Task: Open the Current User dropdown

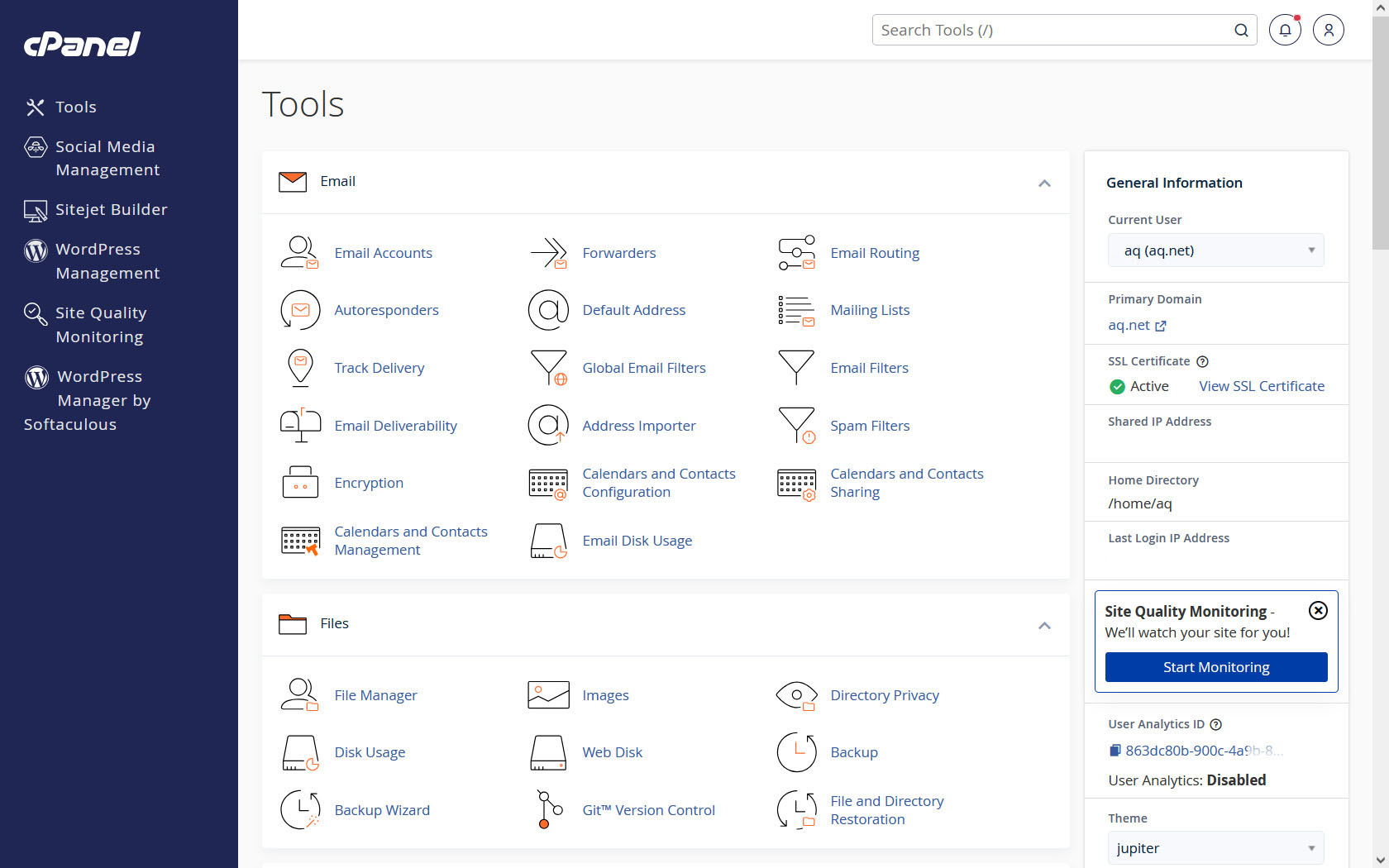Action: (x=1215, y=250)
